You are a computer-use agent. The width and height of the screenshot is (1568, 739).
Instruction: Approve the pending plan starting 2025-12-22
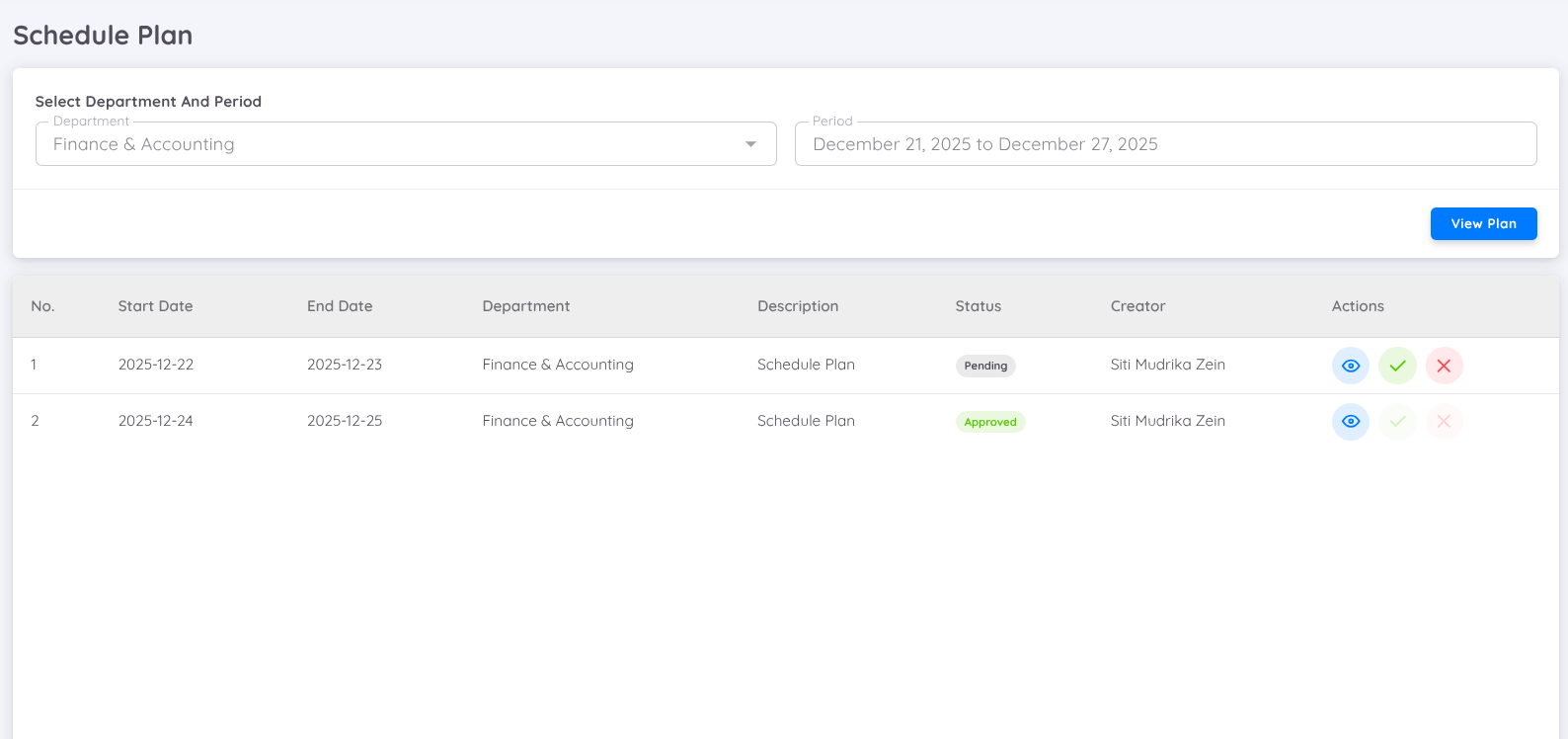1397,366
